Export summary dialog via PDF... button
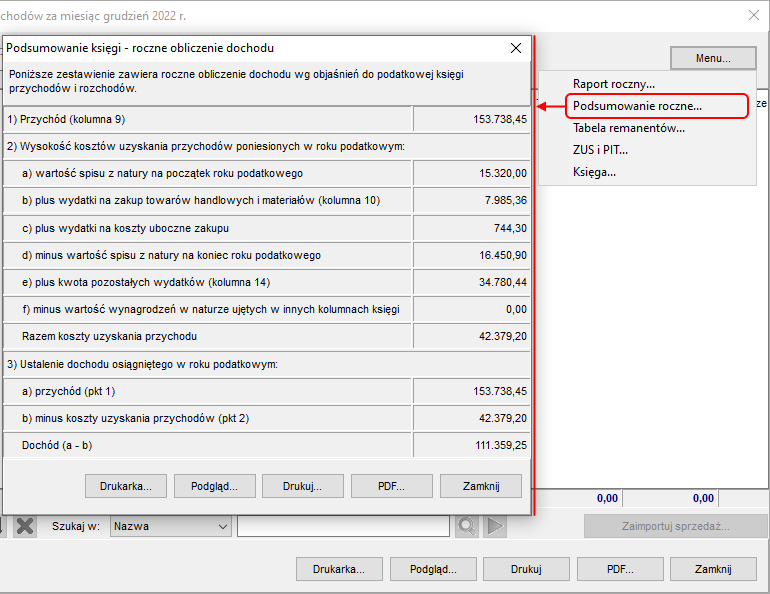This screenshot has height=594, width=770. pyautogui.click(x=391, y=486)
